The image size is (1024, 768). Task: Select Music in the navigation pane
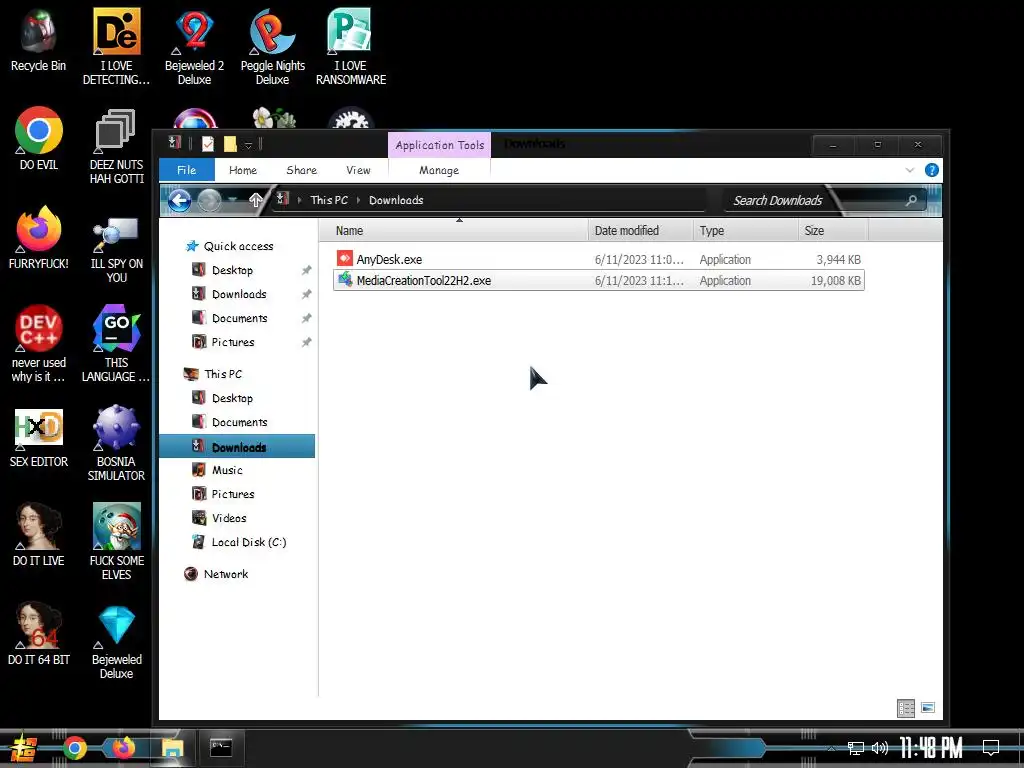click(227, 470)
